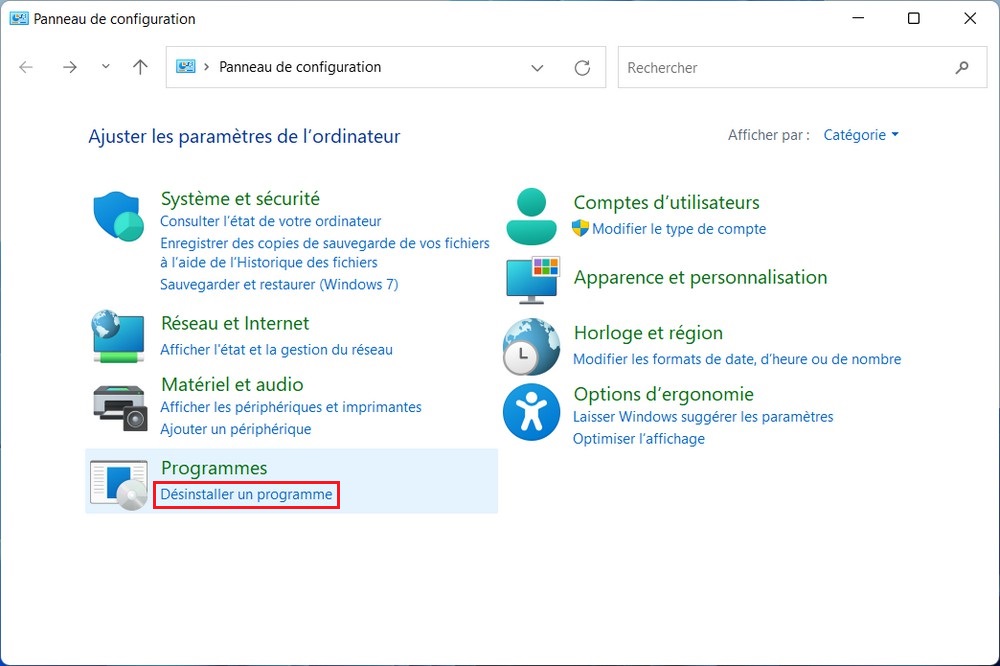Go back with the back arrow
This screenshot has height=666, width=1000.
point(26,67)
